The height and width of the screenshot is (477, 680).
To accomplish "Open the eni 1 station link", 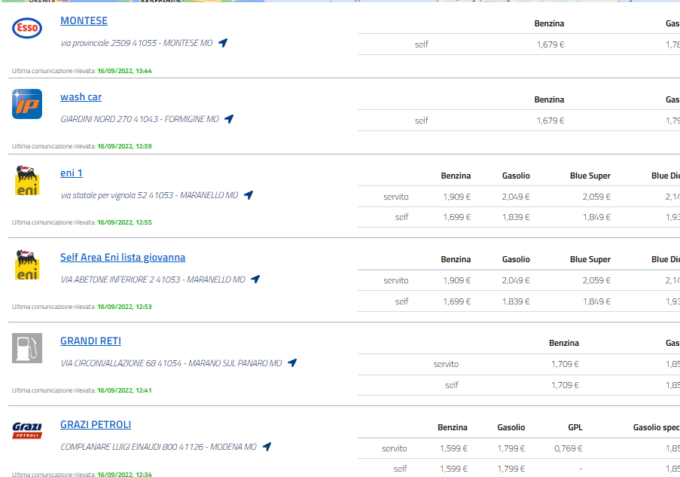I will [71, 173].
